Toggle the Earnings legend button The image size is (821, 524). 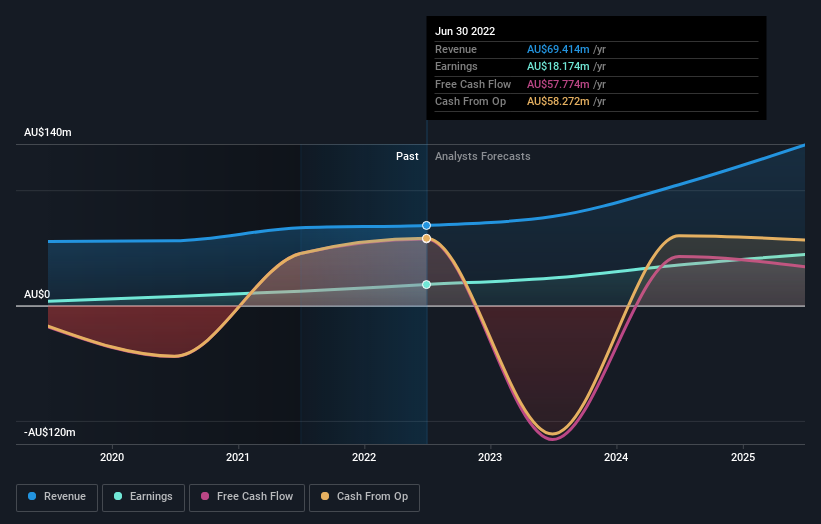point(143,497)
